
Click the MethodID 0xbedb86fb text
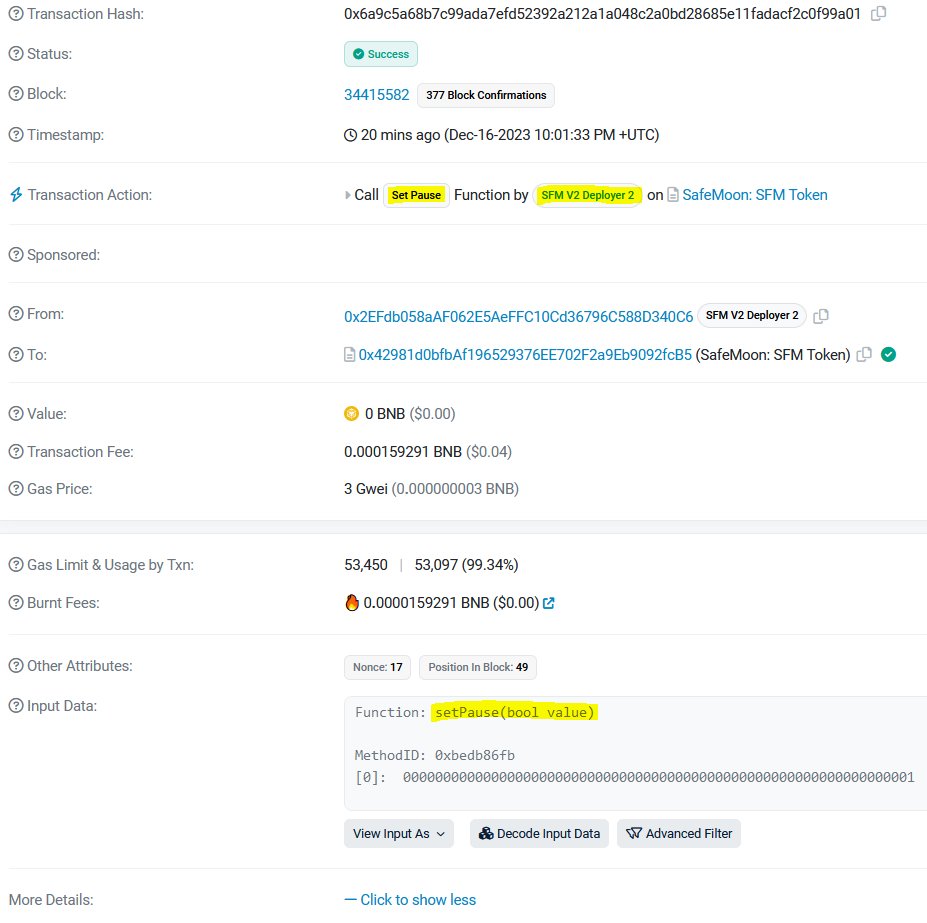click(x=435, y=756)
